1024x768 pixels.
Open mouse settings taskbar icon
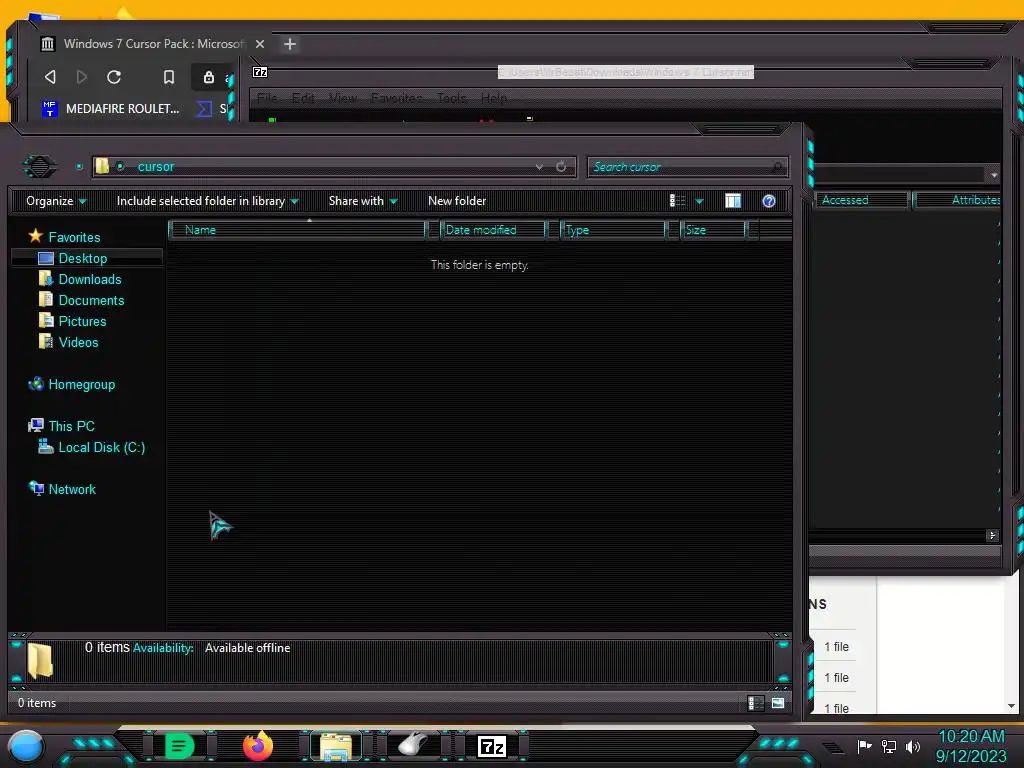click(413, 745)
